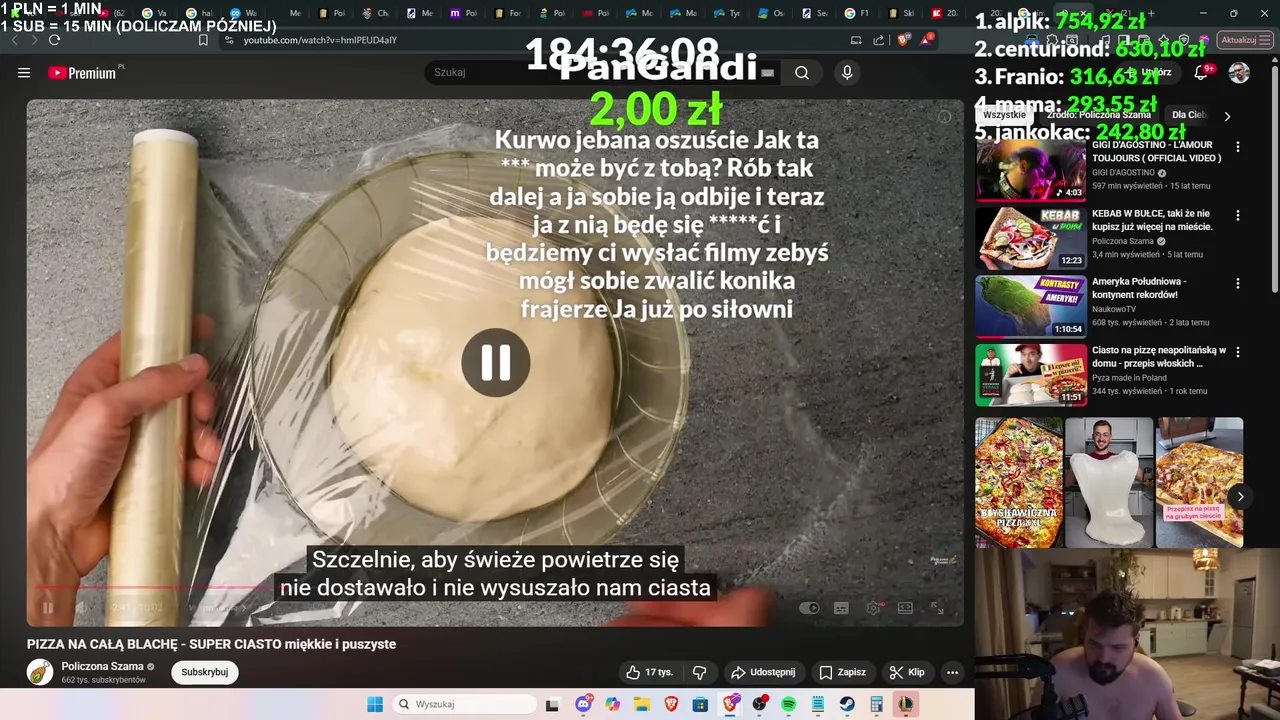Select the Wszystkie filter chip
Viewport: 1280px width, 720px height.
click(x=1004, y=115)
